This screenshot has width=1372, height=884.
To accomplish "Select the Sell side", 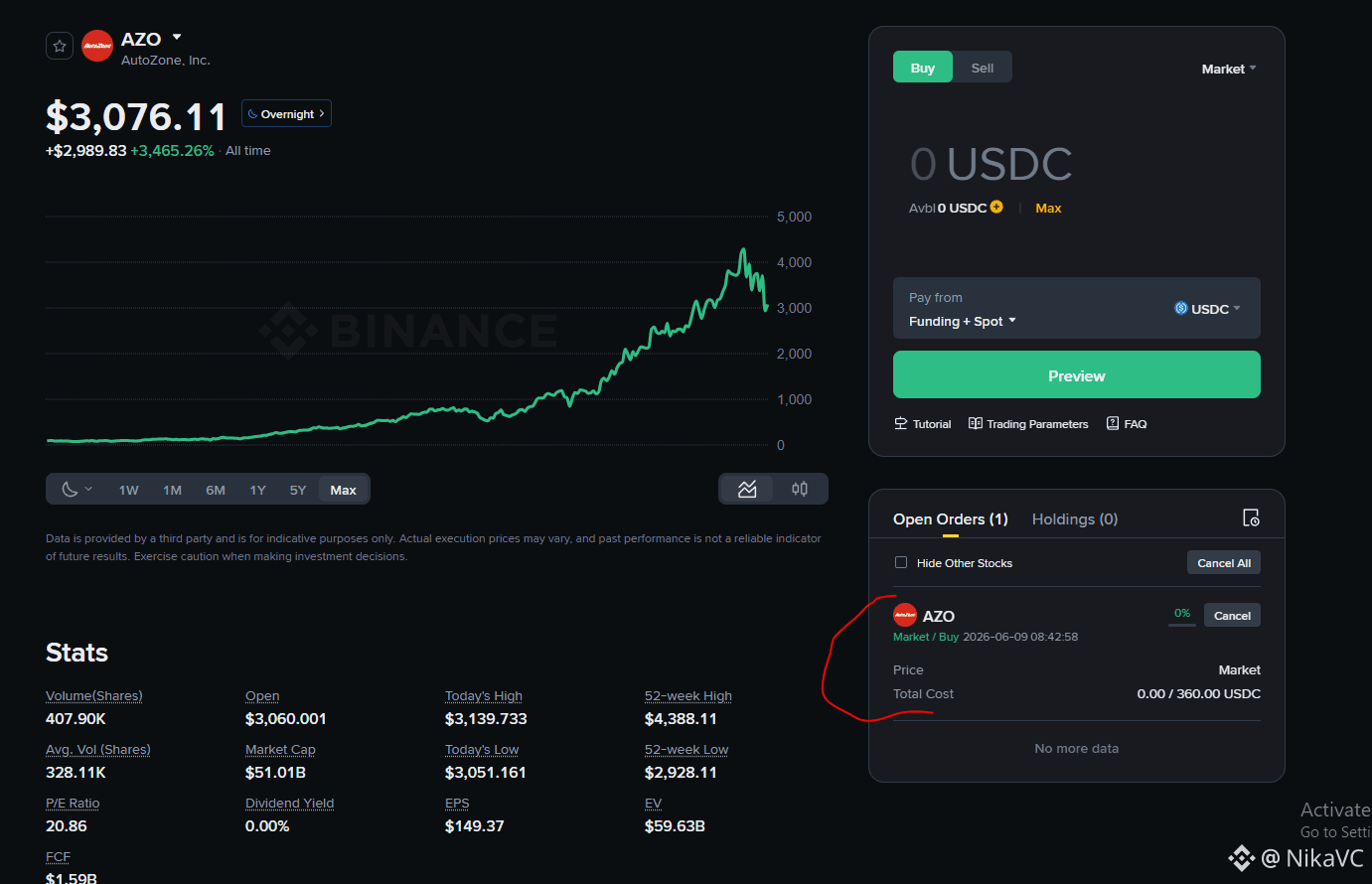I will tap(983, 68).
